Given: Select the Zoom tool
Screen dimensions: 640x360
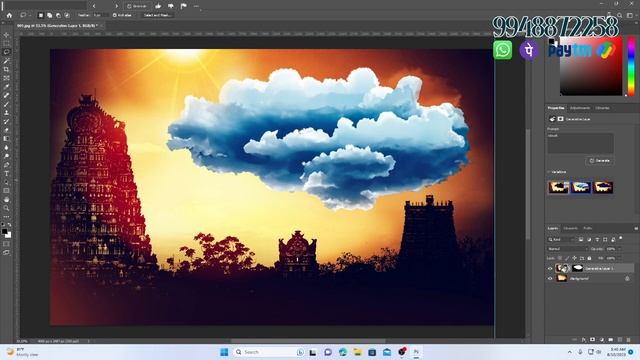Looking at the screenshot, I should [6, 208].
